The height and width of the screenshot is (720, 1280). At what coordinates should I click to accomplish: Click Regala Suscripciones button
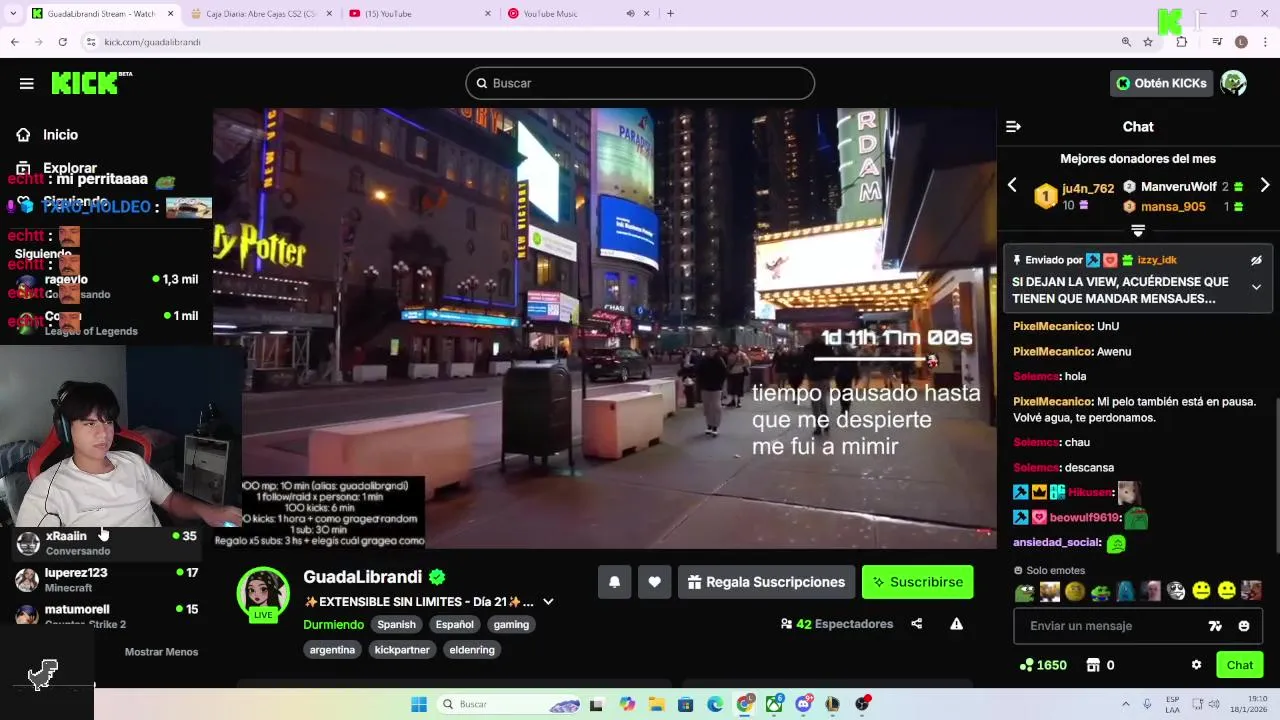(x=766, y=582)
